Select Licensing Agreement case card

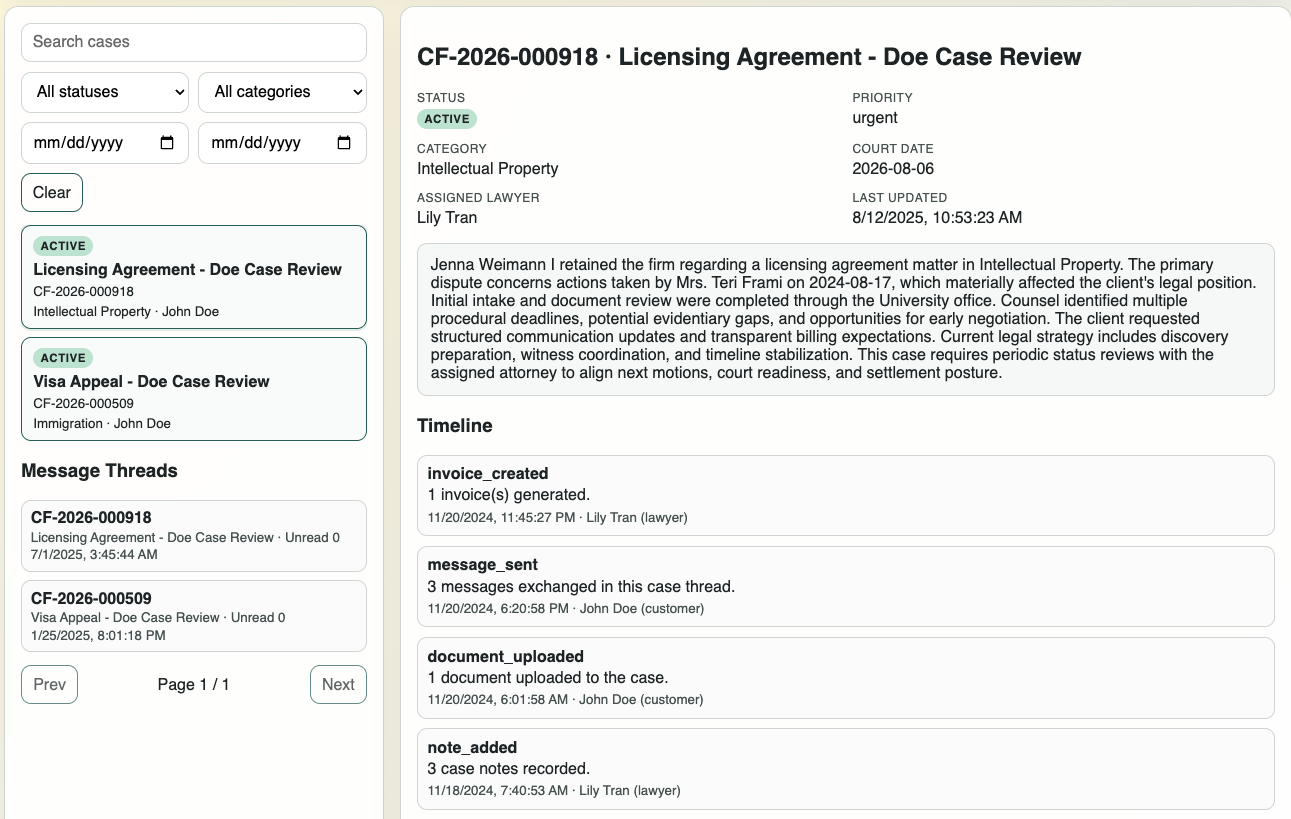point(194,277)
